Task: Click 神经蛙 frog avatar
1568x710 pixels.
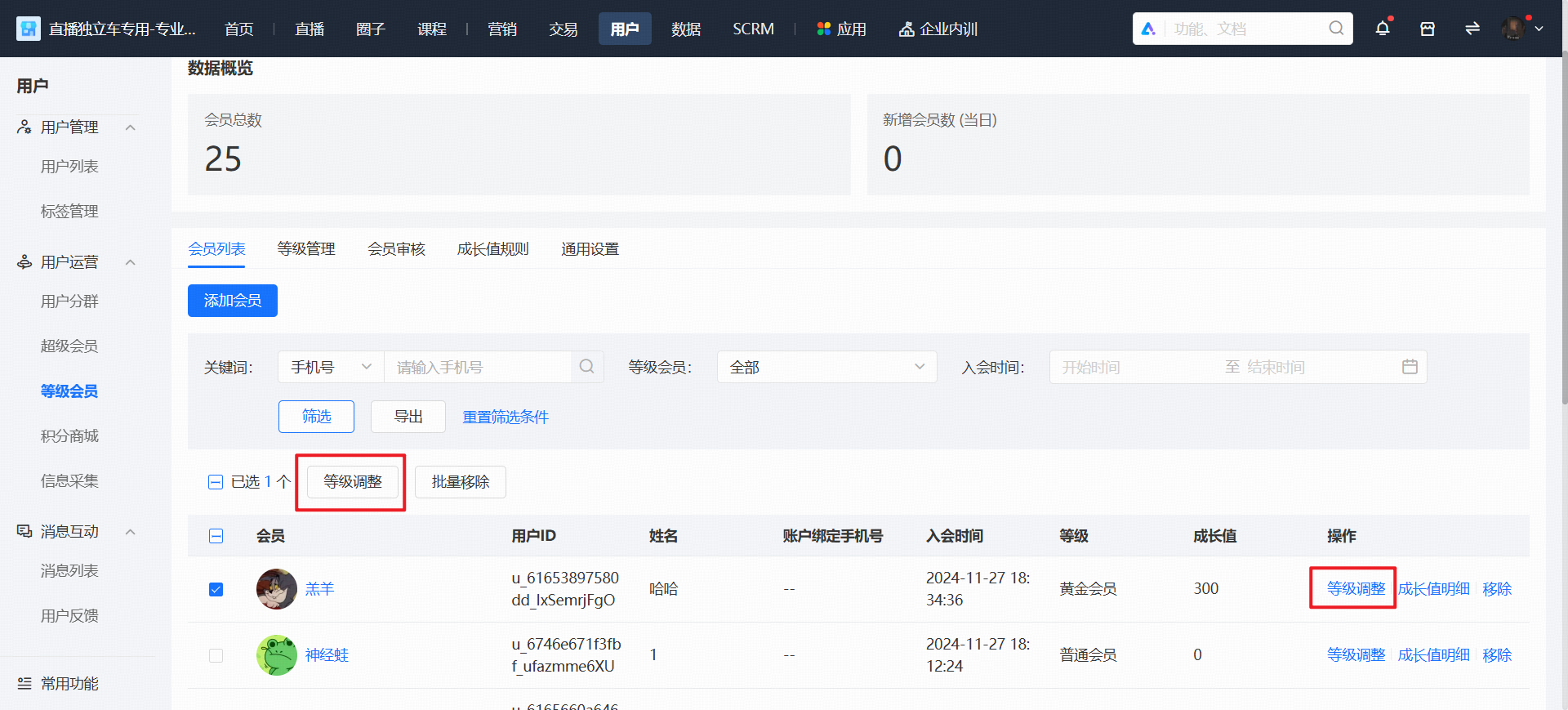Action: click(277, 655)
